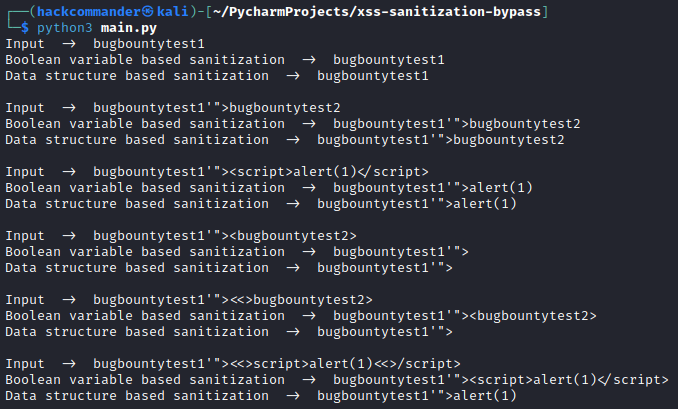Click the Kali skull symbol in prompt
Image resolution: width=678 pixels, height=409 pixels.
[147, 12]
